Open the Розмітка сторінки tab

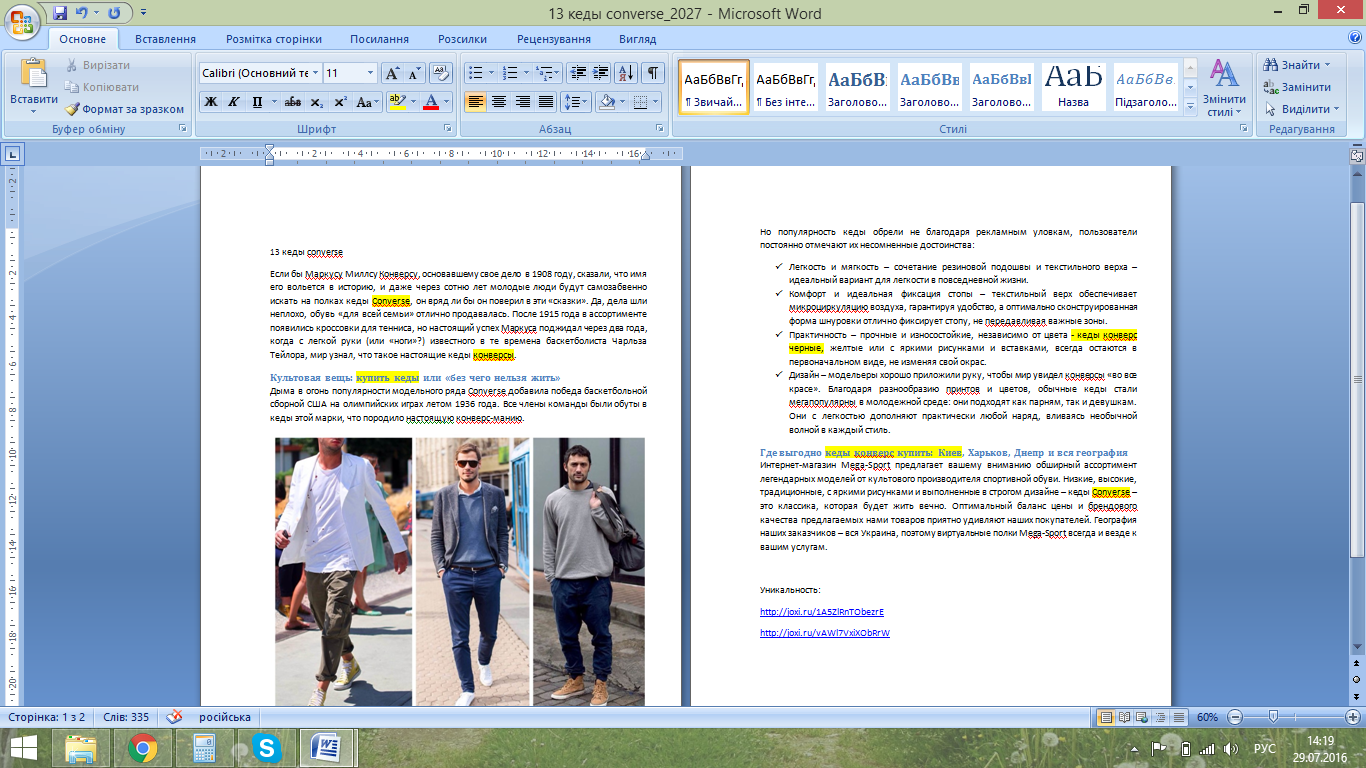click(274, 39)
